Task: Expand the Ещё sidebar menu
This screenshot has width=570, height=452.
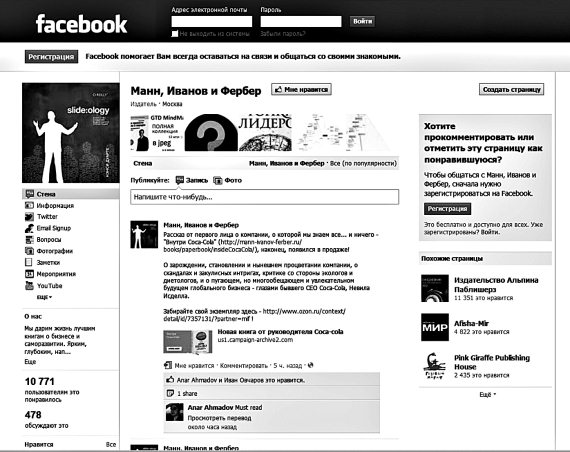Action: 44,297
